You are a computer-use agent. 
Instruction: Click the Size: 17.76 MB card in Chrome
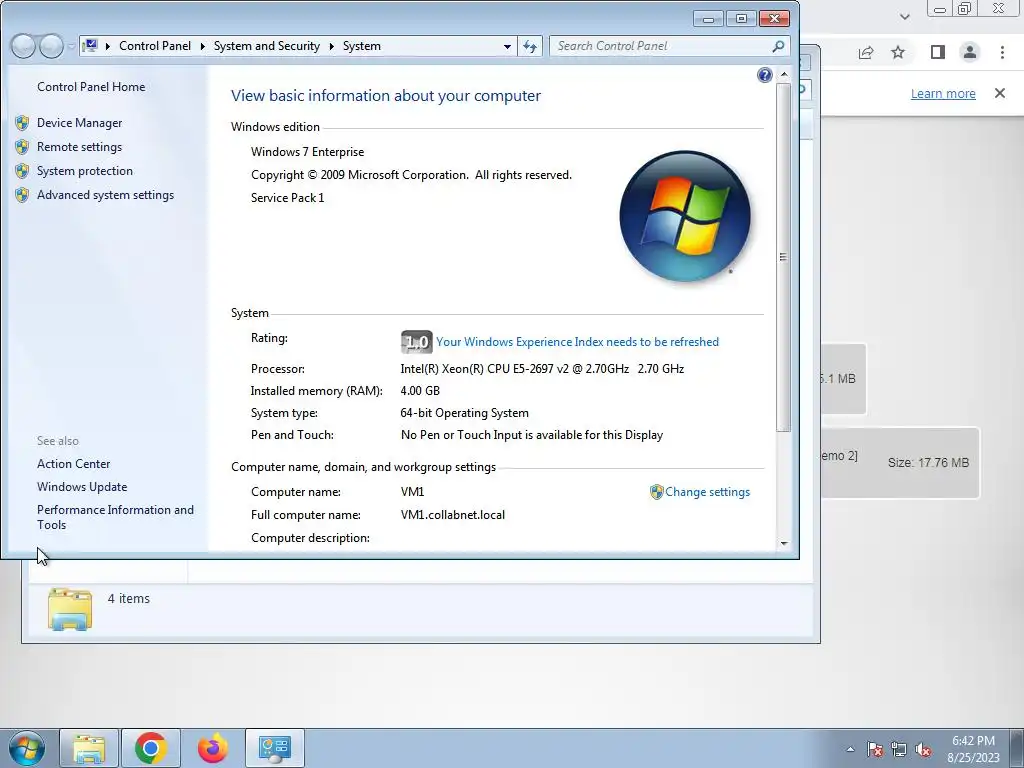click(x=901, y=463)
